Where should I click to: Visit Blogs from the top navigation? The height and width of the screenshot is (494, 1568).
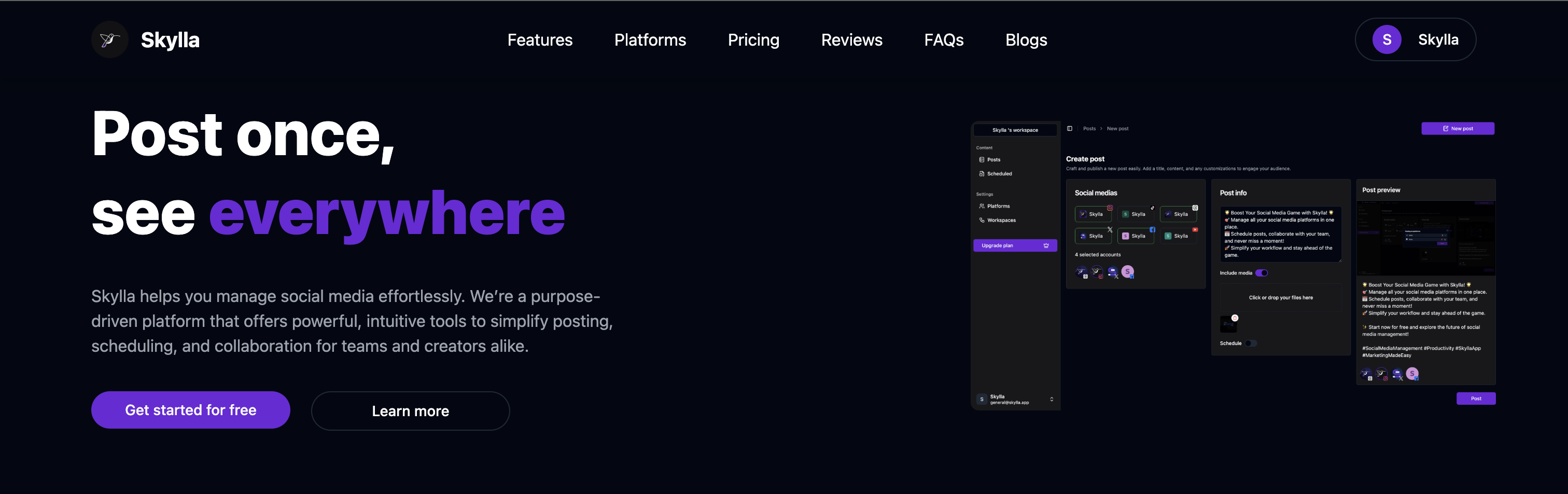(1026, 40)
